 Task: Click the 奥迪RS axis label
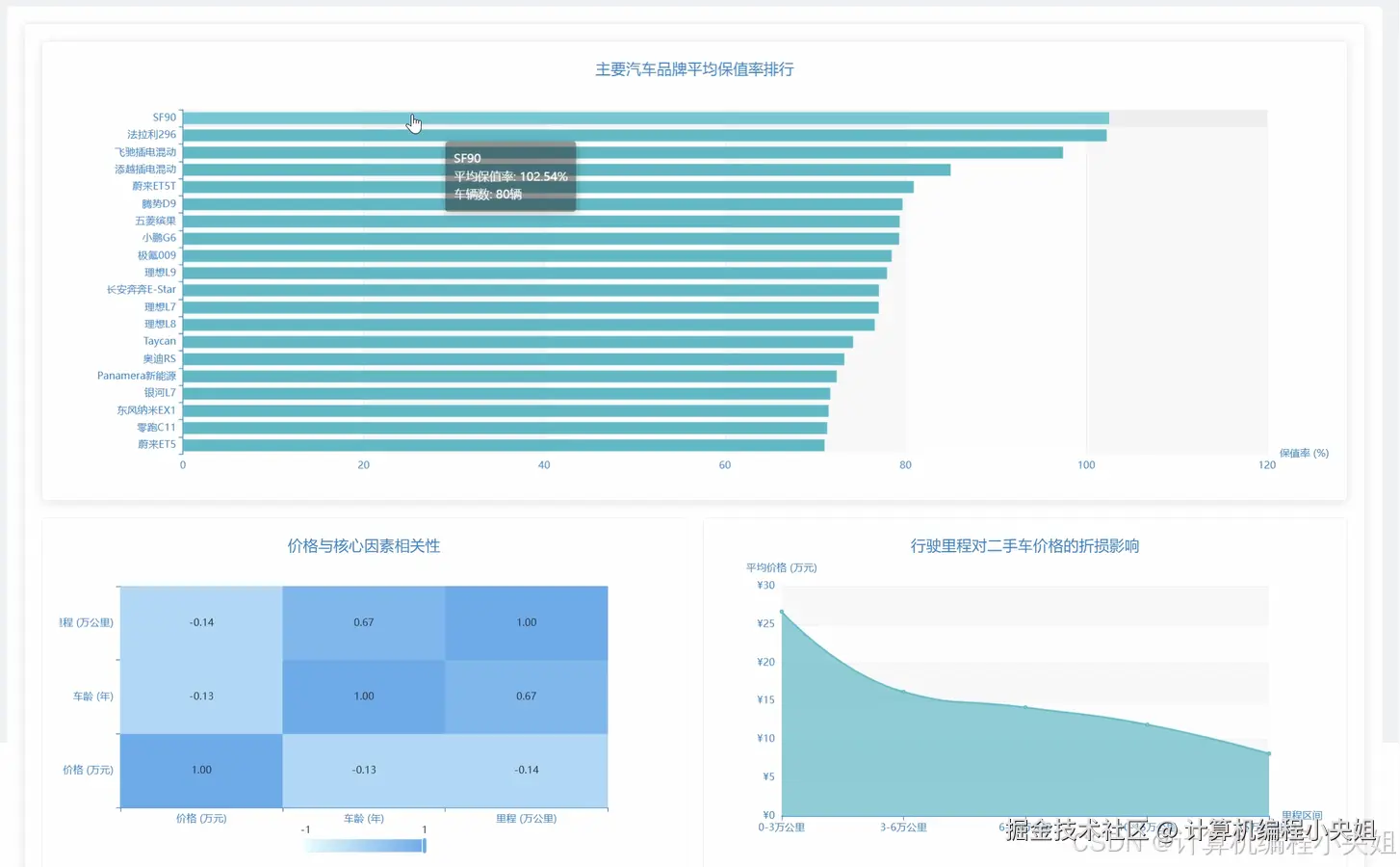[160, 358]
